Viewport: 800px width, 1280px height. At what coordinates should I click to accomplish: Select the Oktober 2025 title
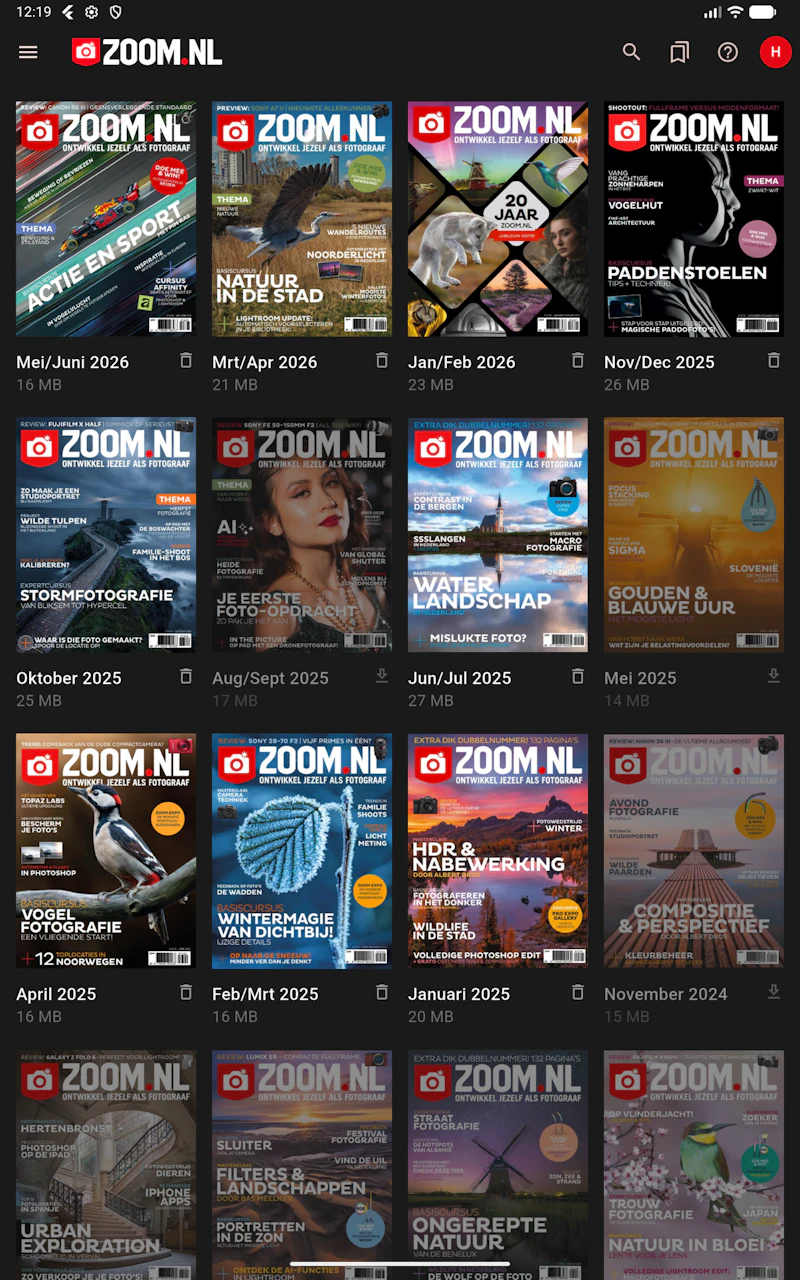pos(69,678)
